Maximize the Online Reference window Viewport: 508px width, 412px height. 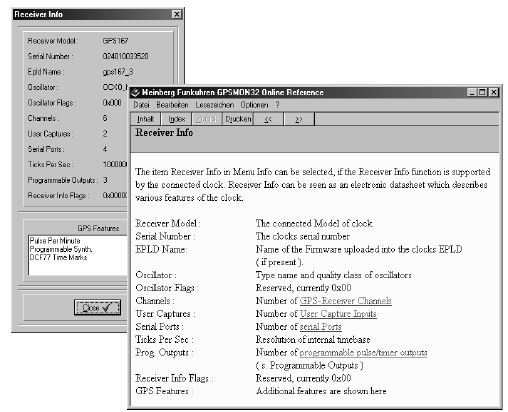coord(482,92)
